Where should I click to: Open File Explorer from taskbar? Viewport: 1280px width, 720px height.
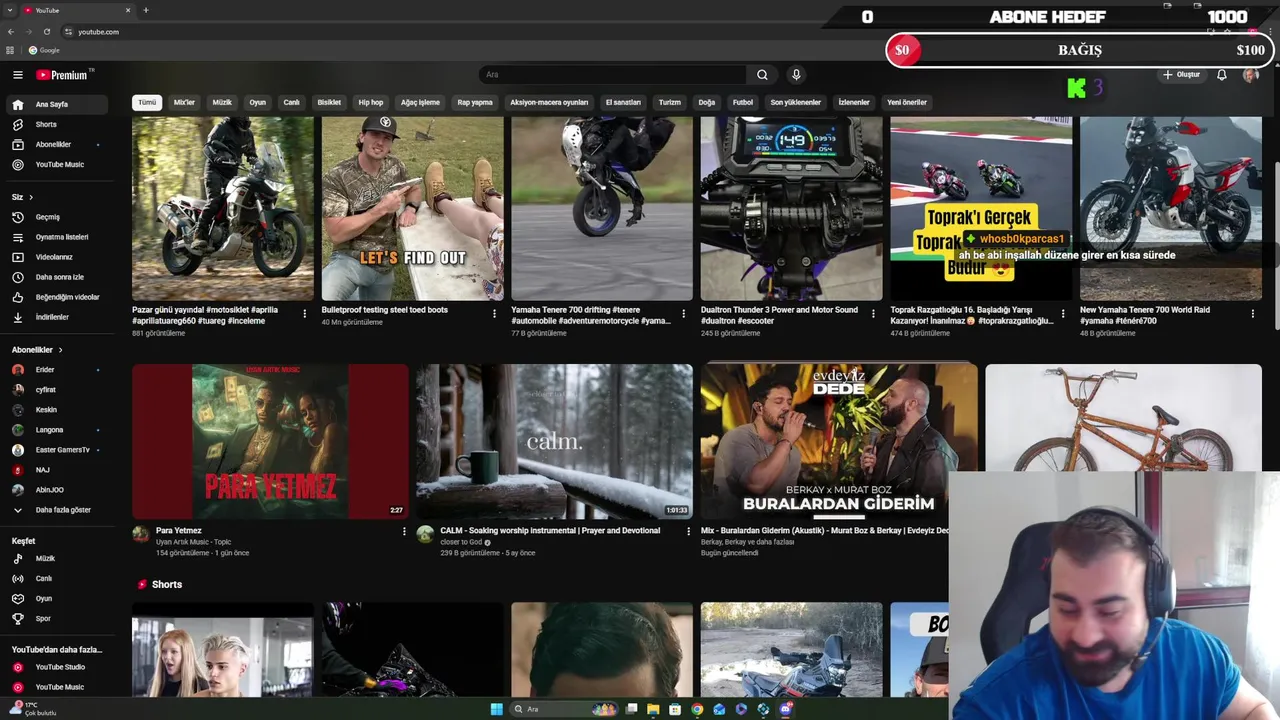pos(653,709)
